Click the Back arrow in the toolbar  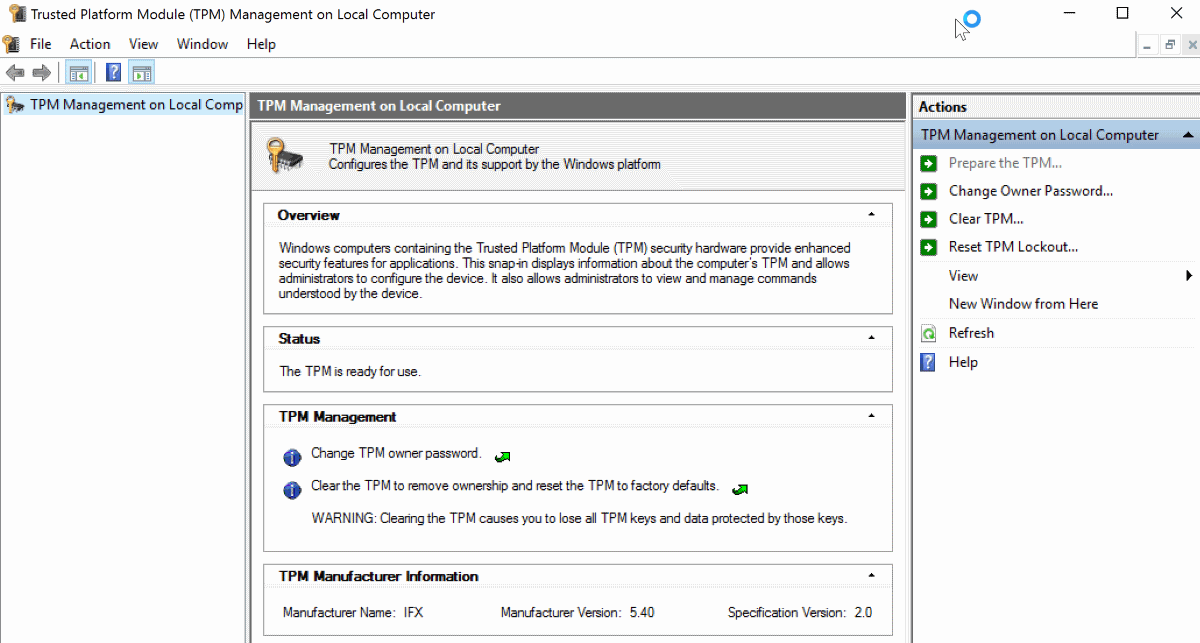15,72
